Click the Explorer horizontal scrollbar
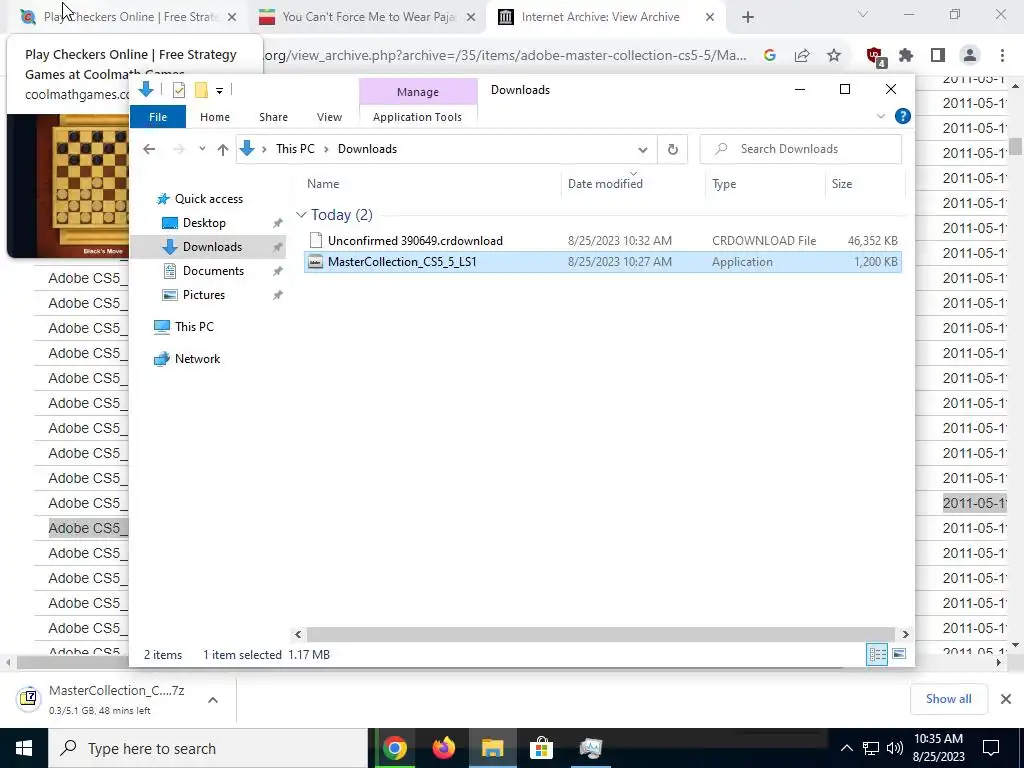This screenshot has height=768, width=1024. [600, 634]
